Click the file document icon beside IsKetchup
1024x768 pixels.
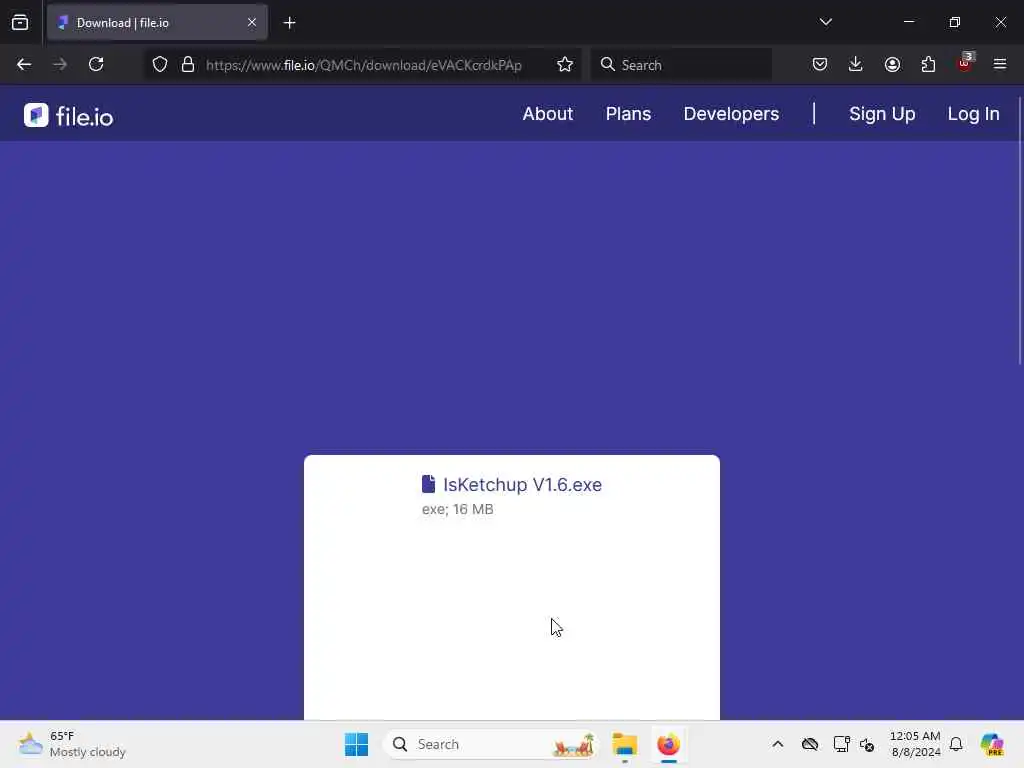tap(428, 484)
